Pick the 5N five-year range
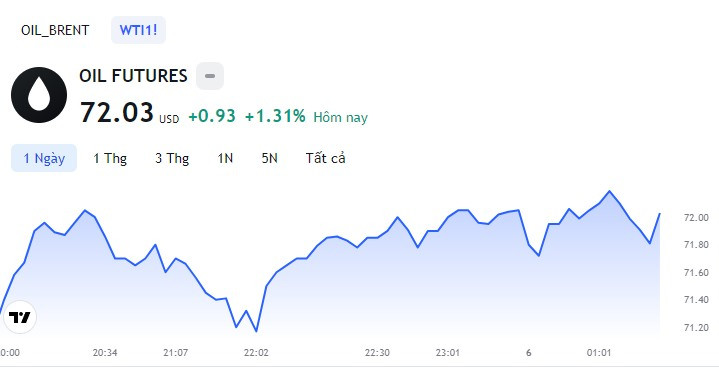Viewport: 719px width, 368px height. 270,158
